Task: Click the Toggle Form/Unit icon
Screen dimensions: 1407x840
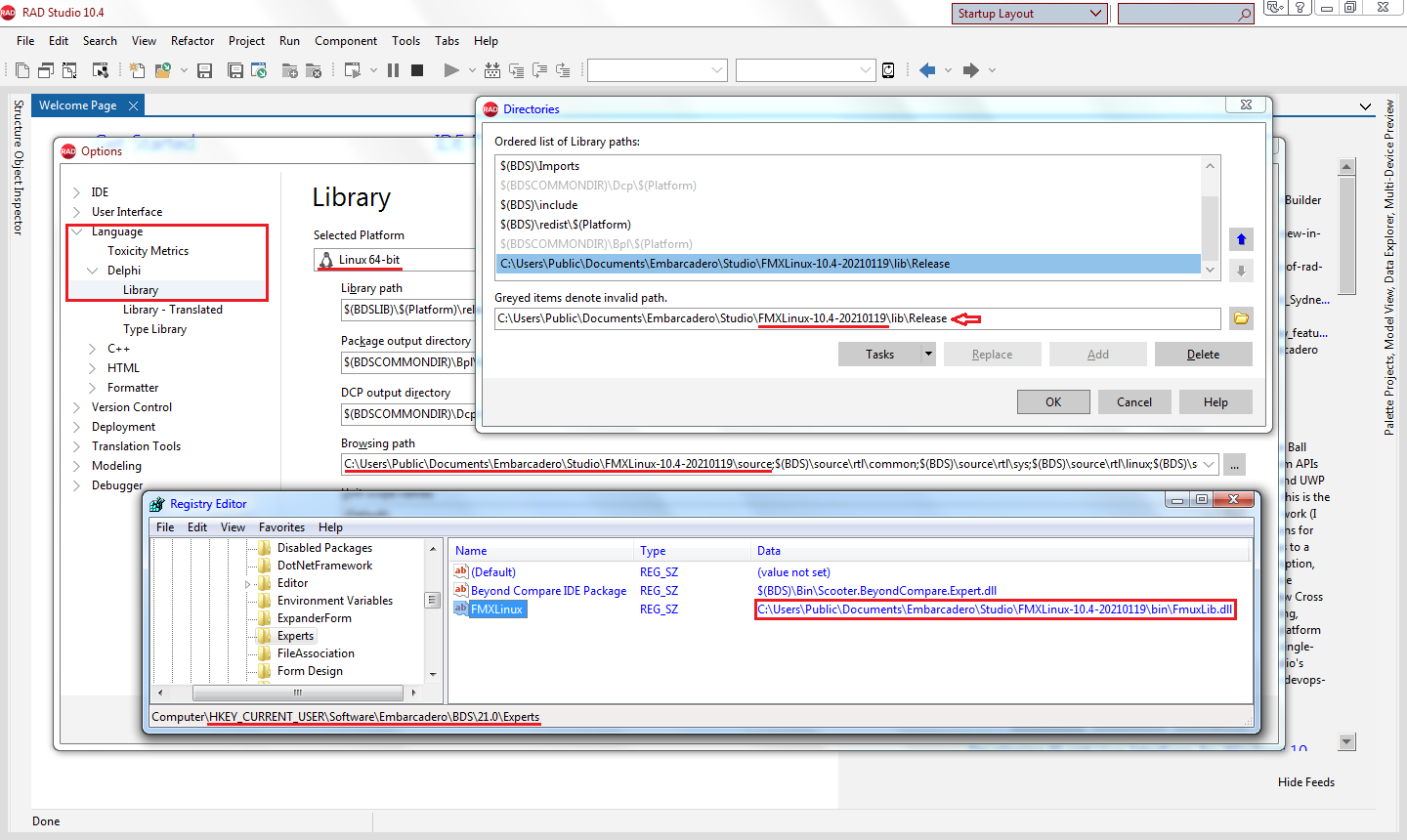Action: (69, 70)
